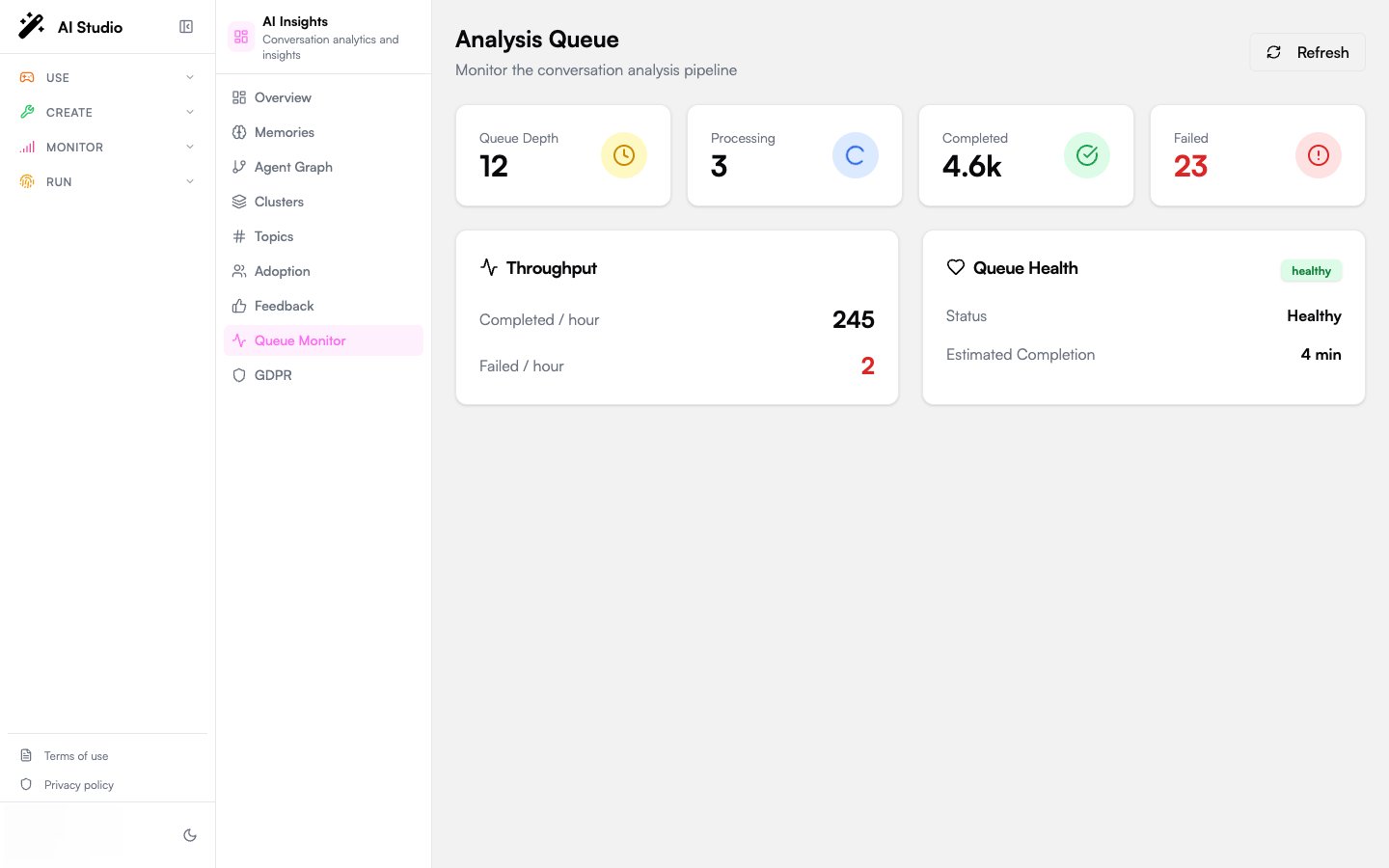Click the Analysis Queue heading
The width and height of the screenshot is (1389, 868).
pos(537,40)
